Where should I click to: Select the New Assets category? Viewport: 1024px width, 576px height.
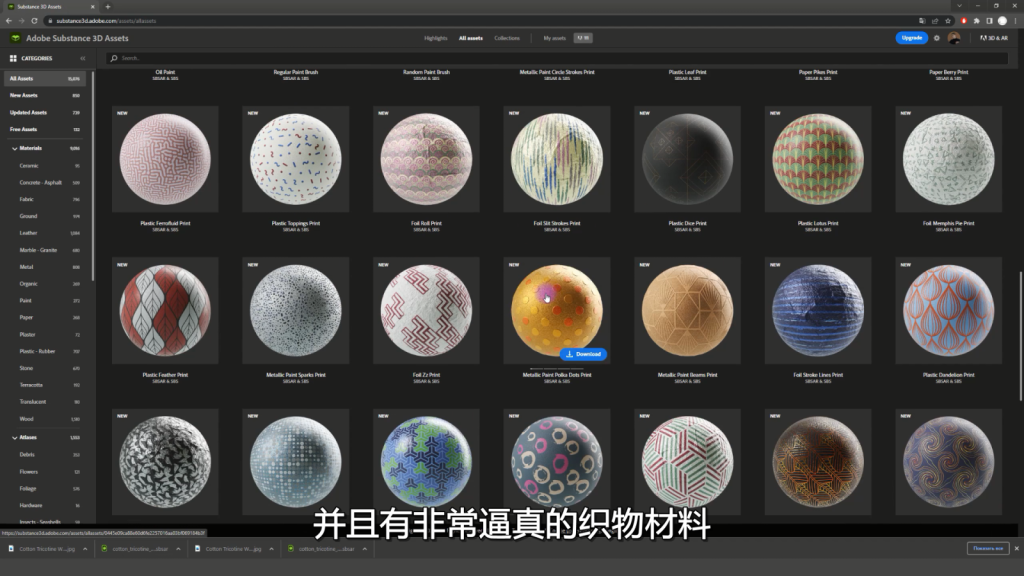tap(45, 95)
